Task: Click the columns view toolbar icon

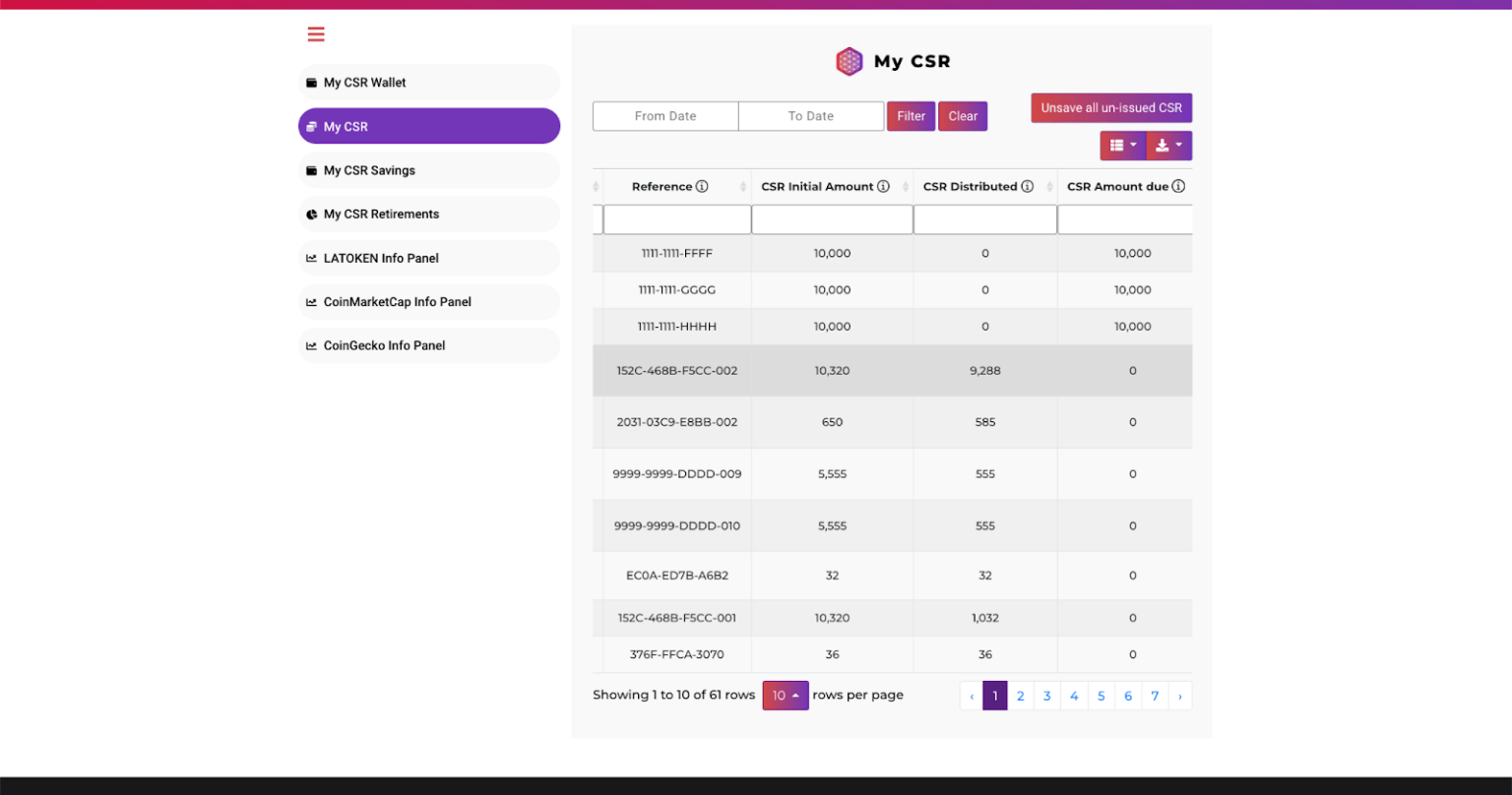Action: [1118, 145]
